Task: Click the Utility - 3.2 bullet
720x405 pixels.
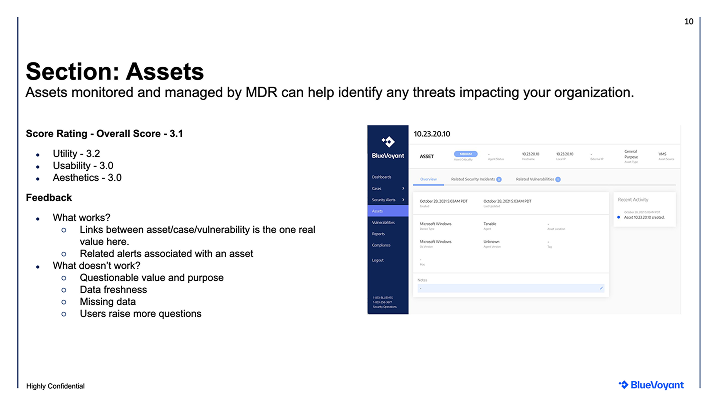Action: pyautogui.click(x=76, y=154)
